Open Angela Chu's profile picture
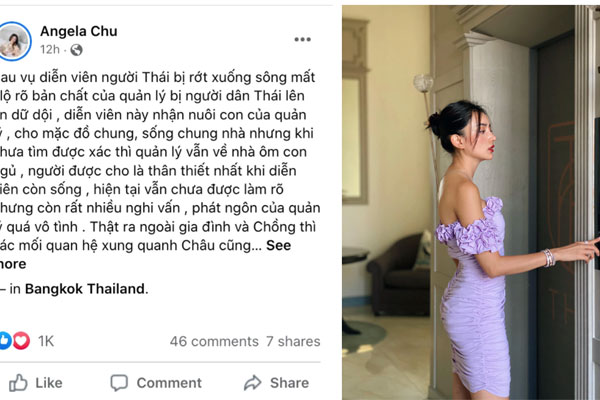 (14, 41)
